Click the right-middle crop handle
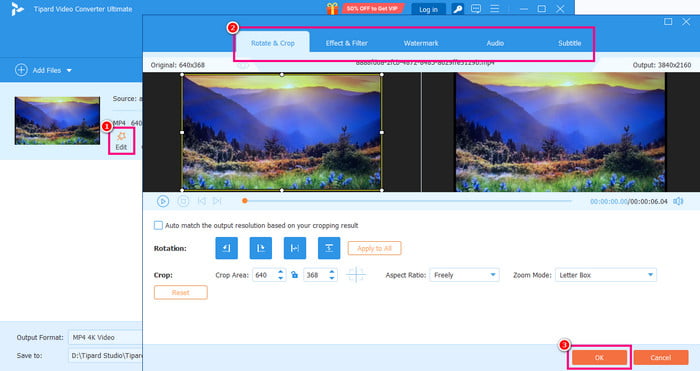This screenshot has height=371, width=700. point(382,132)
